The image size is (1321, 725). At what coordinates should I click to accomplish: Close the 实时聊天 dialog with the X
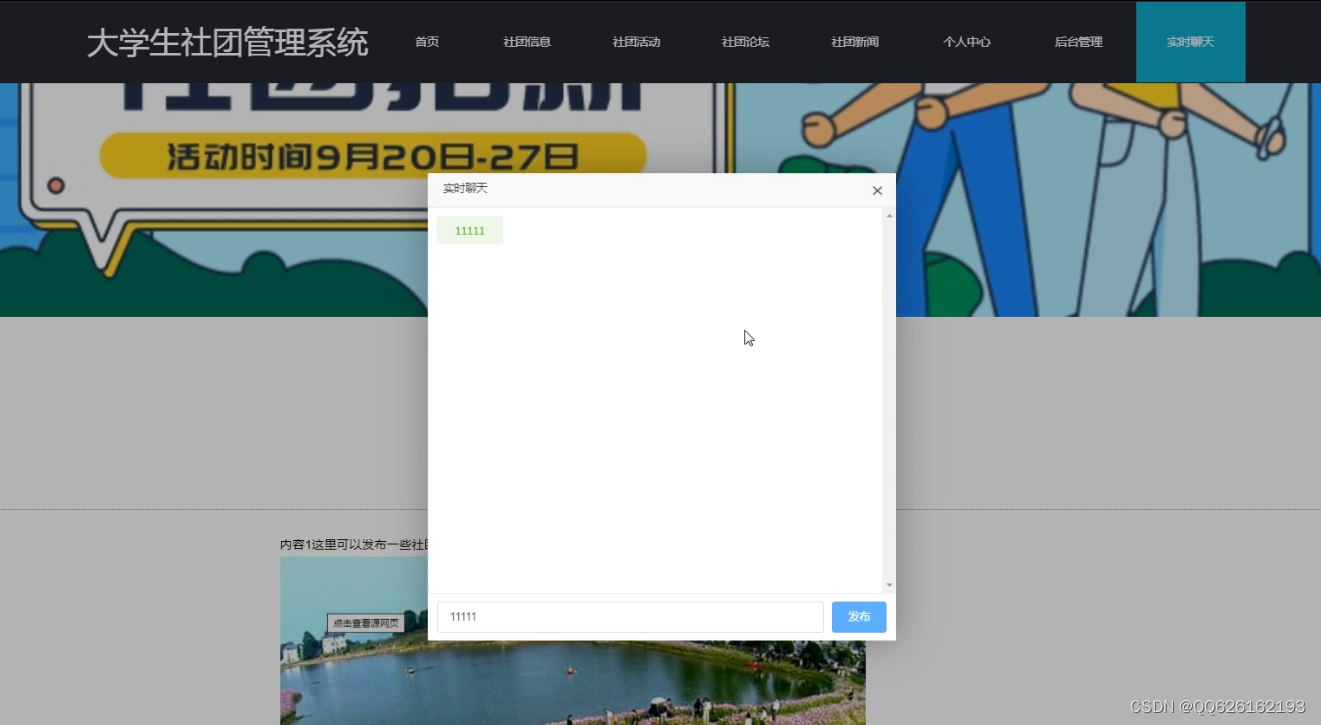pyautogui.click(x=877, y=190)
